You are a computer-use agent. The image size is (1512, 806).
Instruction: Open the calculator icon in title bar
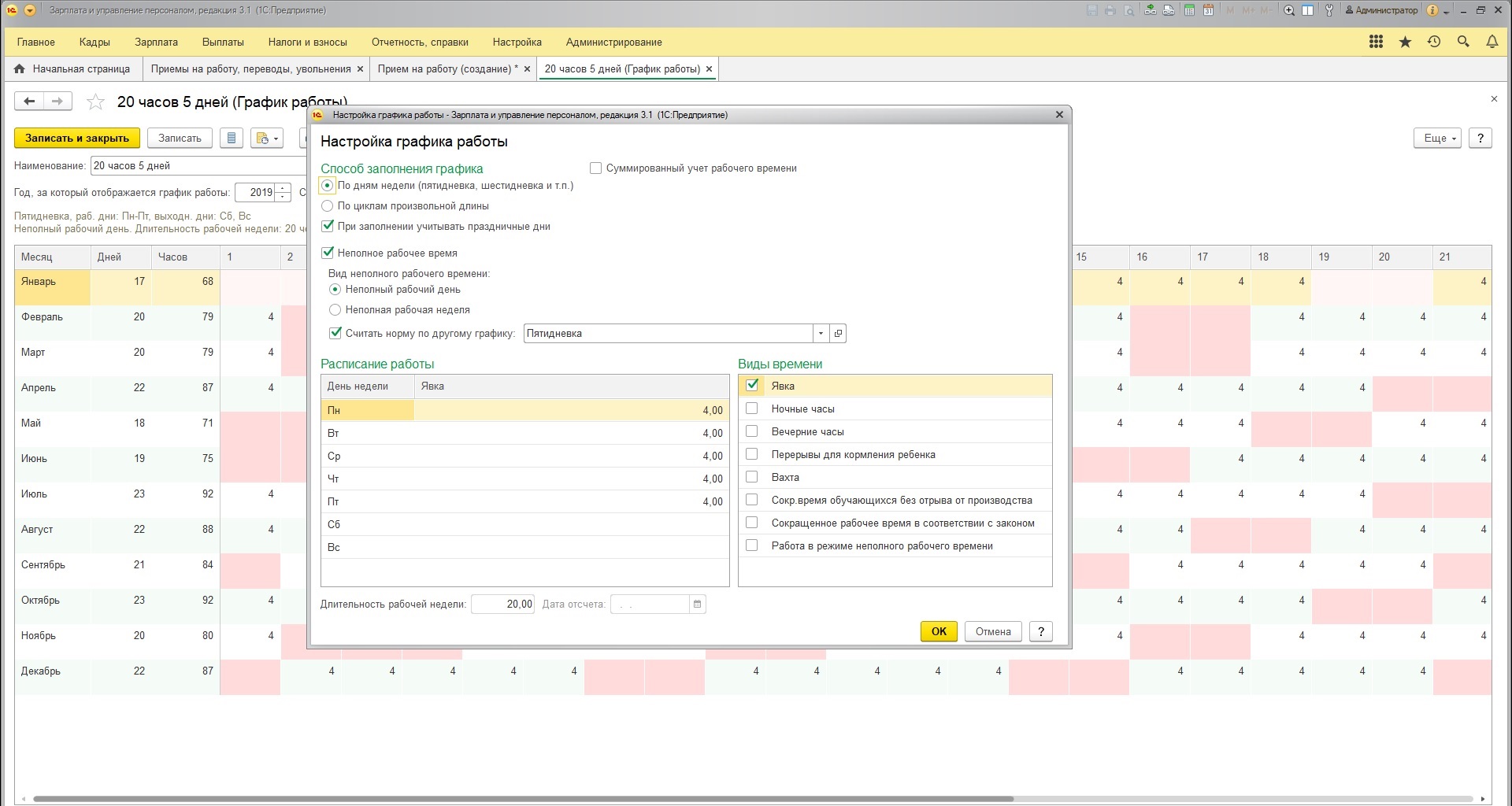(x=1189, y=10)
